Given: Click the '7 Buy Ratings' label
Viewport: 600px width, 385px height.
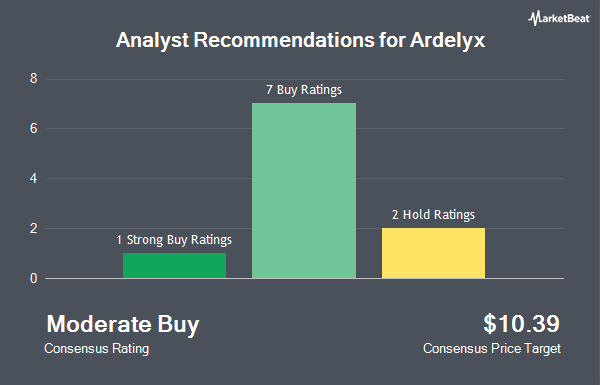Looking at the screenshot, I should click(304, 90).
